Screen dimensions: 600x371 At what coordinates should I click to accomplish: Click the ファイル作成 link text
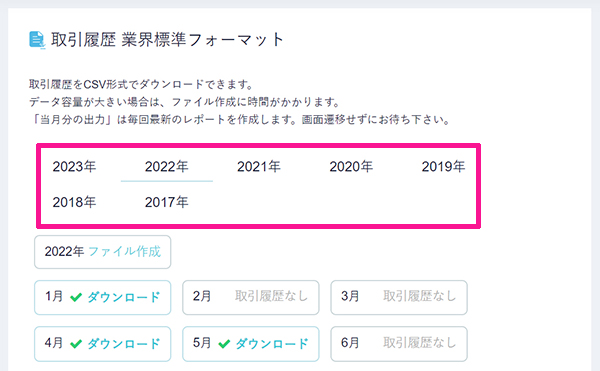(125, 252)
